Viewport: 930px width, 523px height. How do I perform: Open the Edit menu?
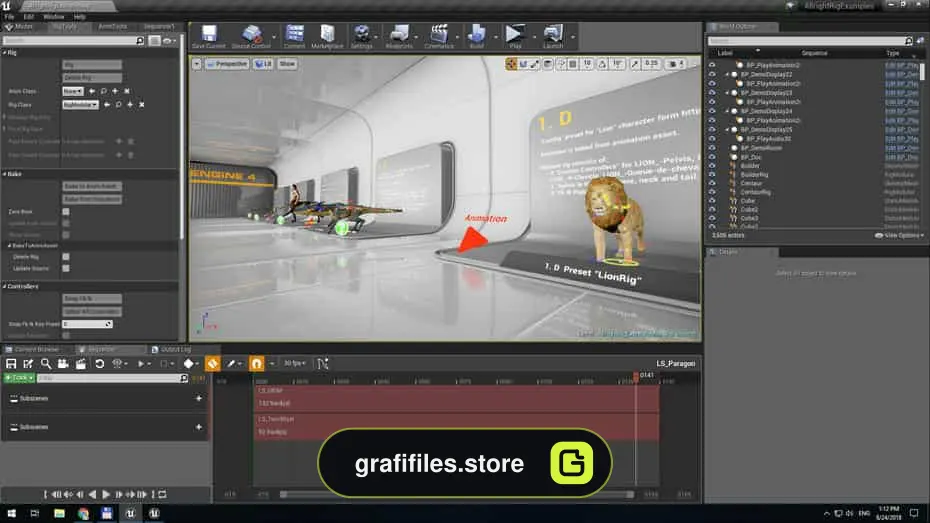click(28, 17)
